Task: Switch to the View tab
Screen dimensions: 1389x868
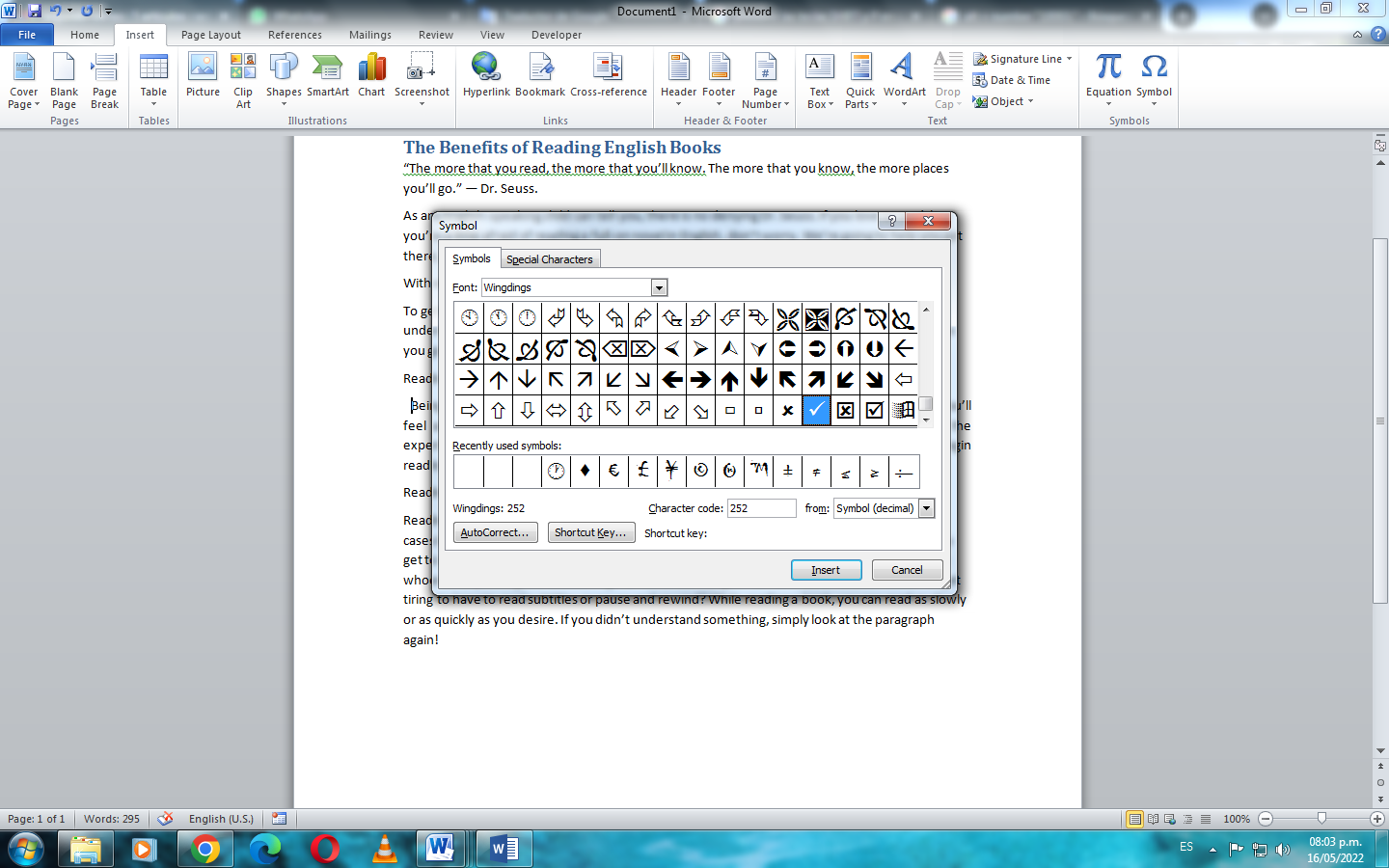Action: [493, 35]
